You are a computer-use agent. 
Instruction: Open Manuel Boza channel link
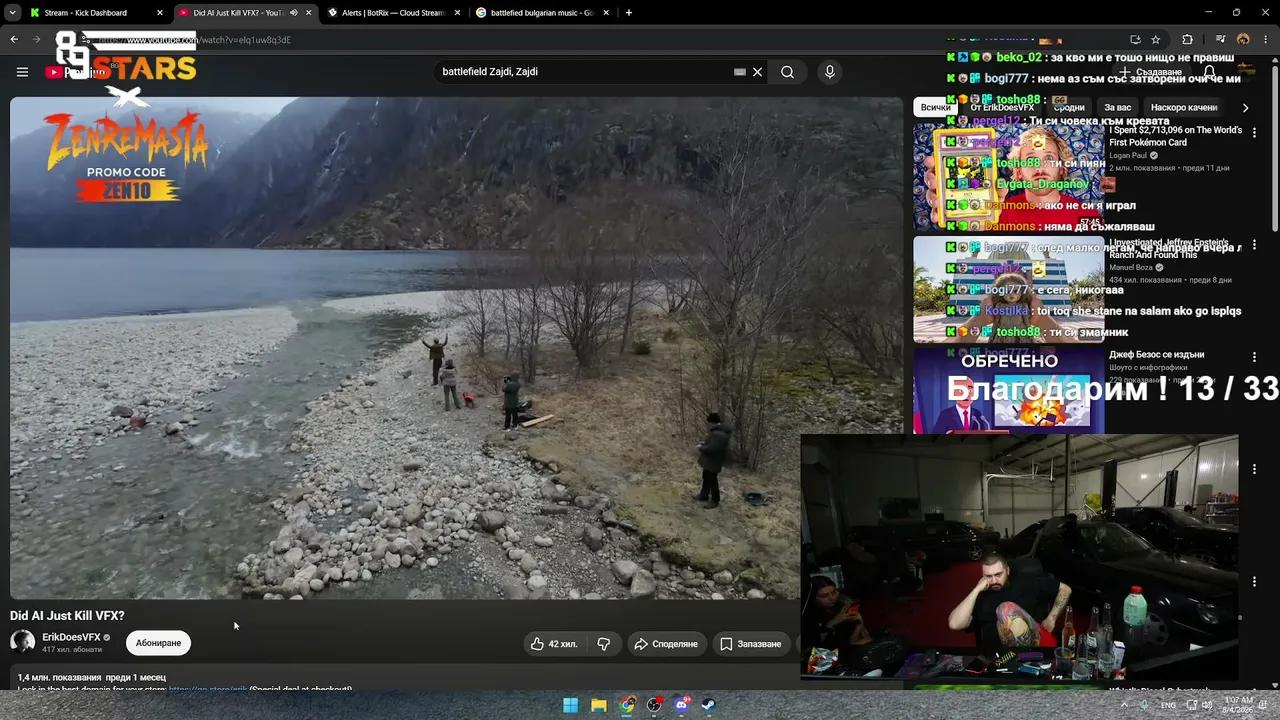tap(1131, 268)
